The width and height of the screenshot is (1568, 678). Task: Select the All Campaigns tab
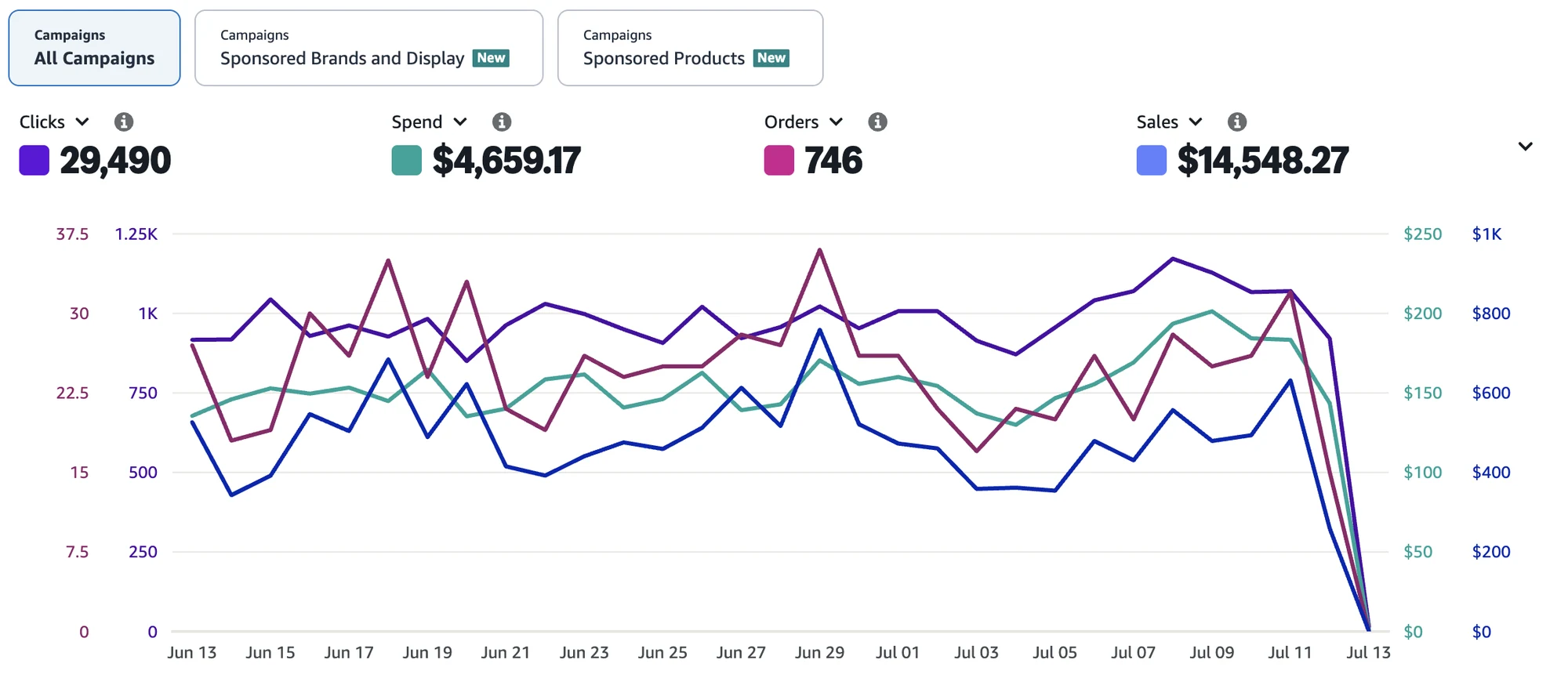pos(94,48)
